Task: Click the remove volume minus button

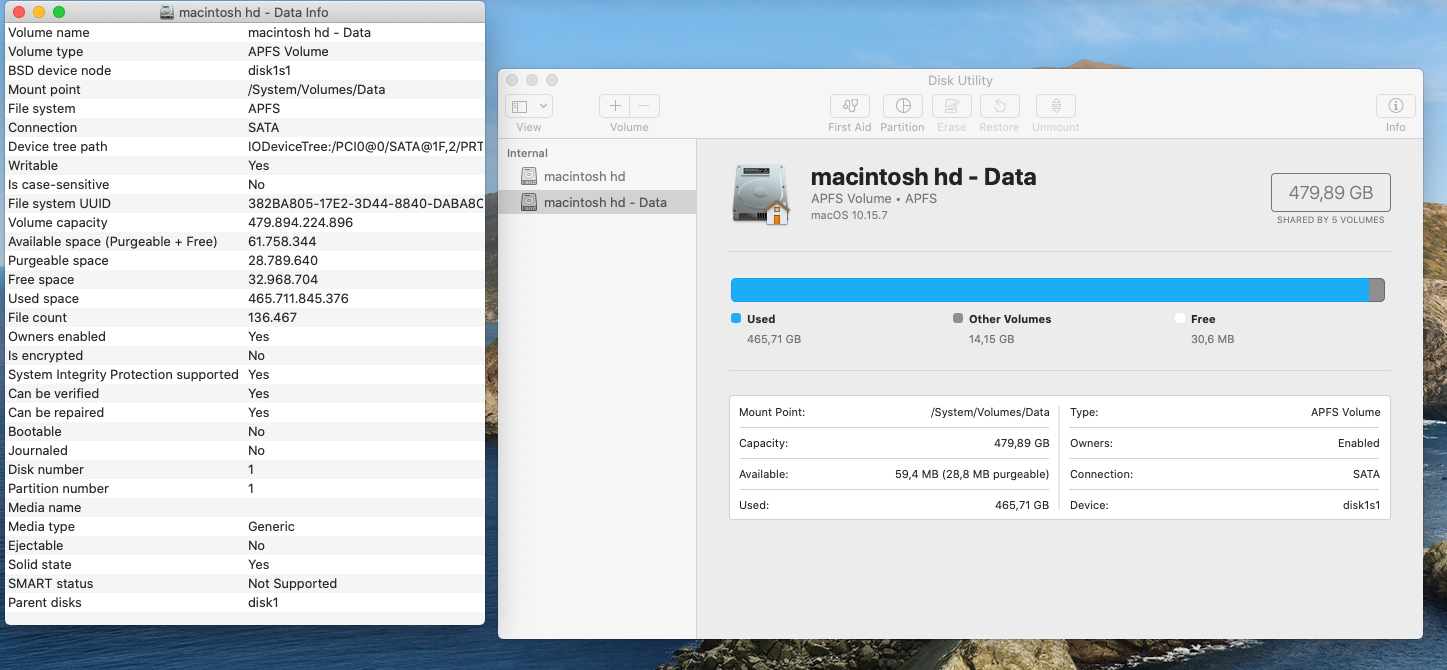Action: point(645,106)
